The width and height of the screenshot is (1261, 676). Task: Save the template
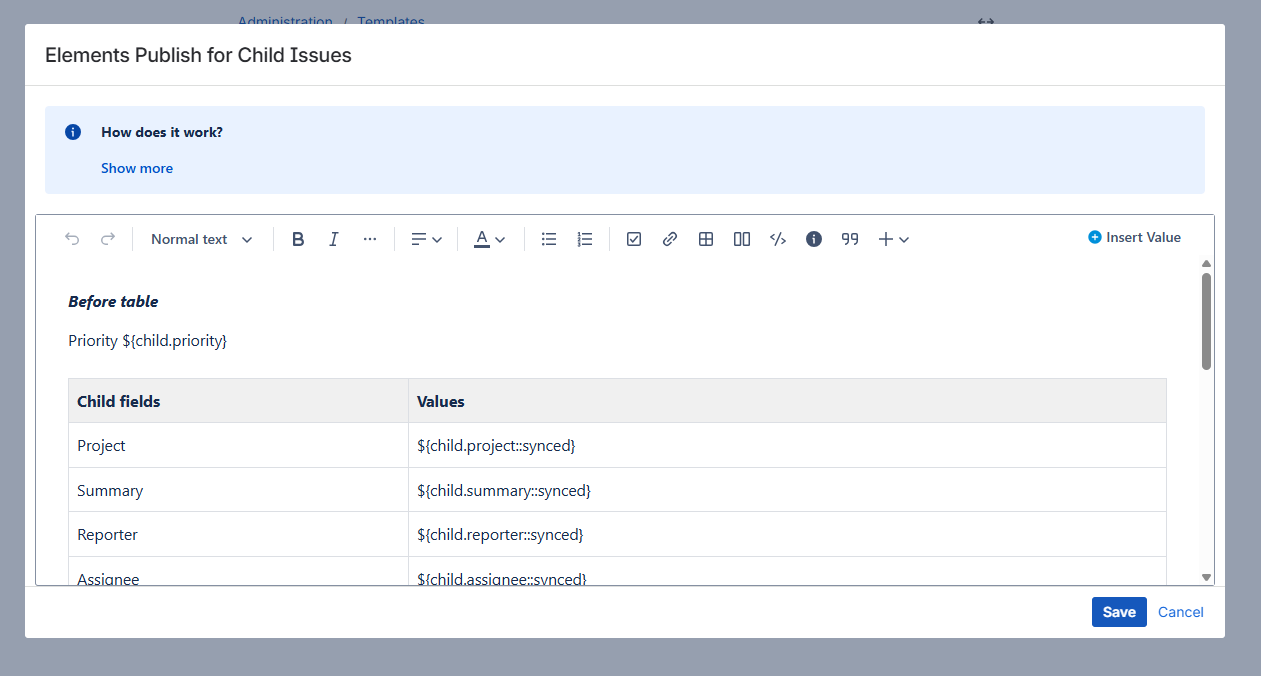[x=1118, y=612]
